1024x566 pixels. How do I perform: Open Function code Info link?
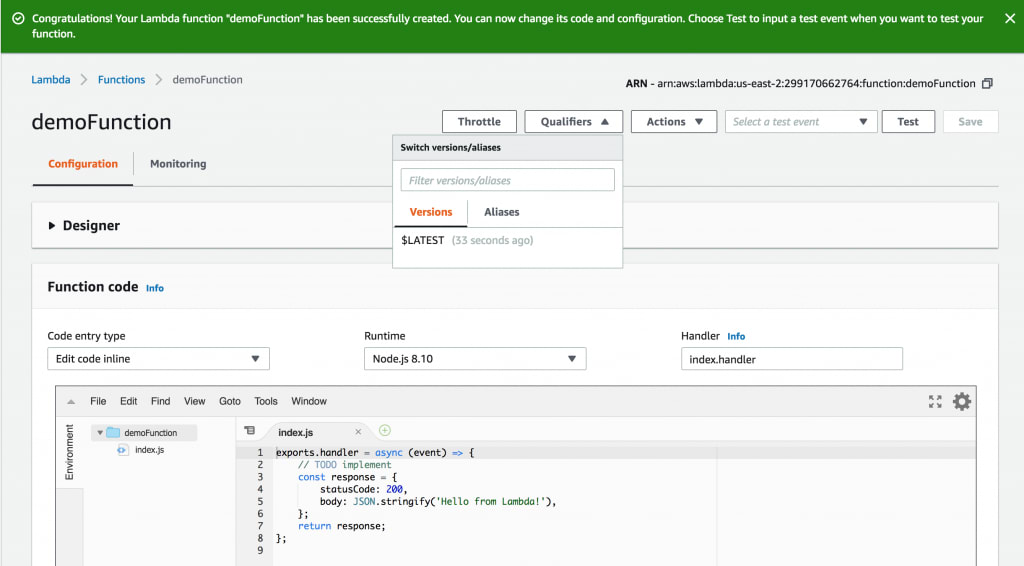pos(155,288)
